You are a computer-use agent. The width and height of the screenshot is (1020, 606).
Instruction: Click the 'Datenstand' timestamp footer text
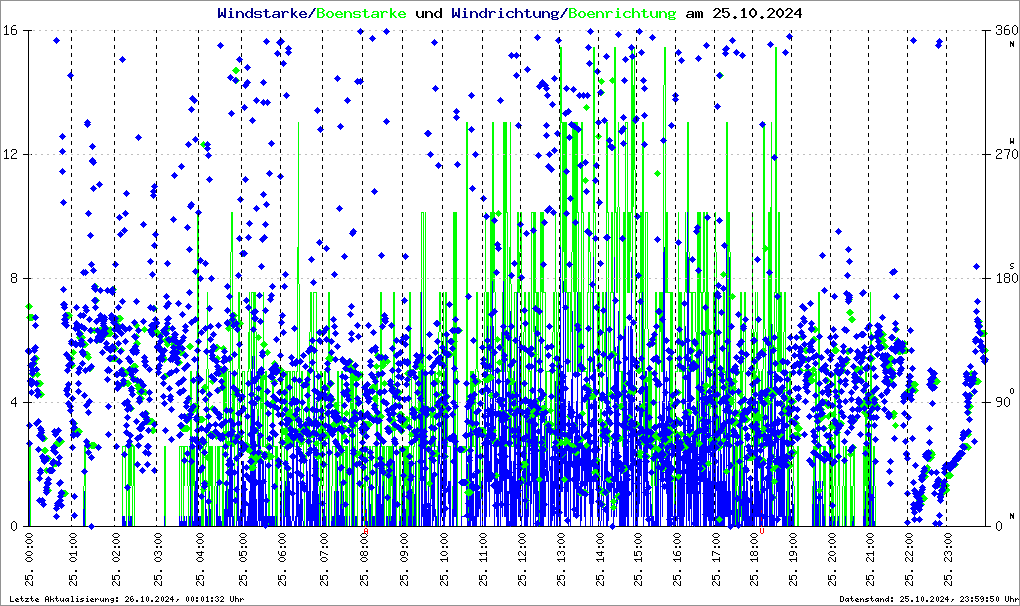928,599
